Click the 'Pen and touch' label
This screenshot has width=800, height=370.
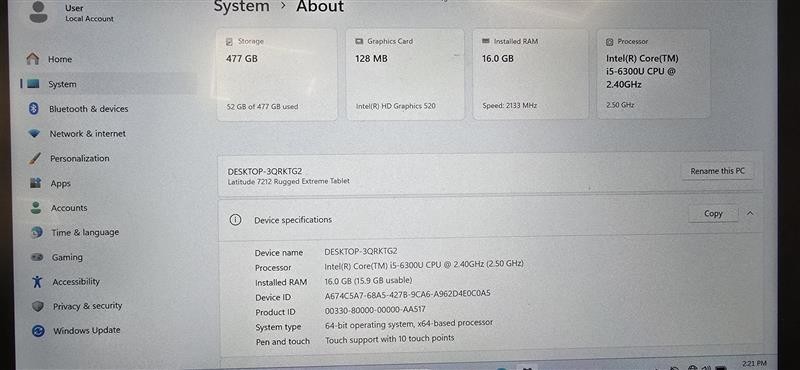(x=283, y=342)
